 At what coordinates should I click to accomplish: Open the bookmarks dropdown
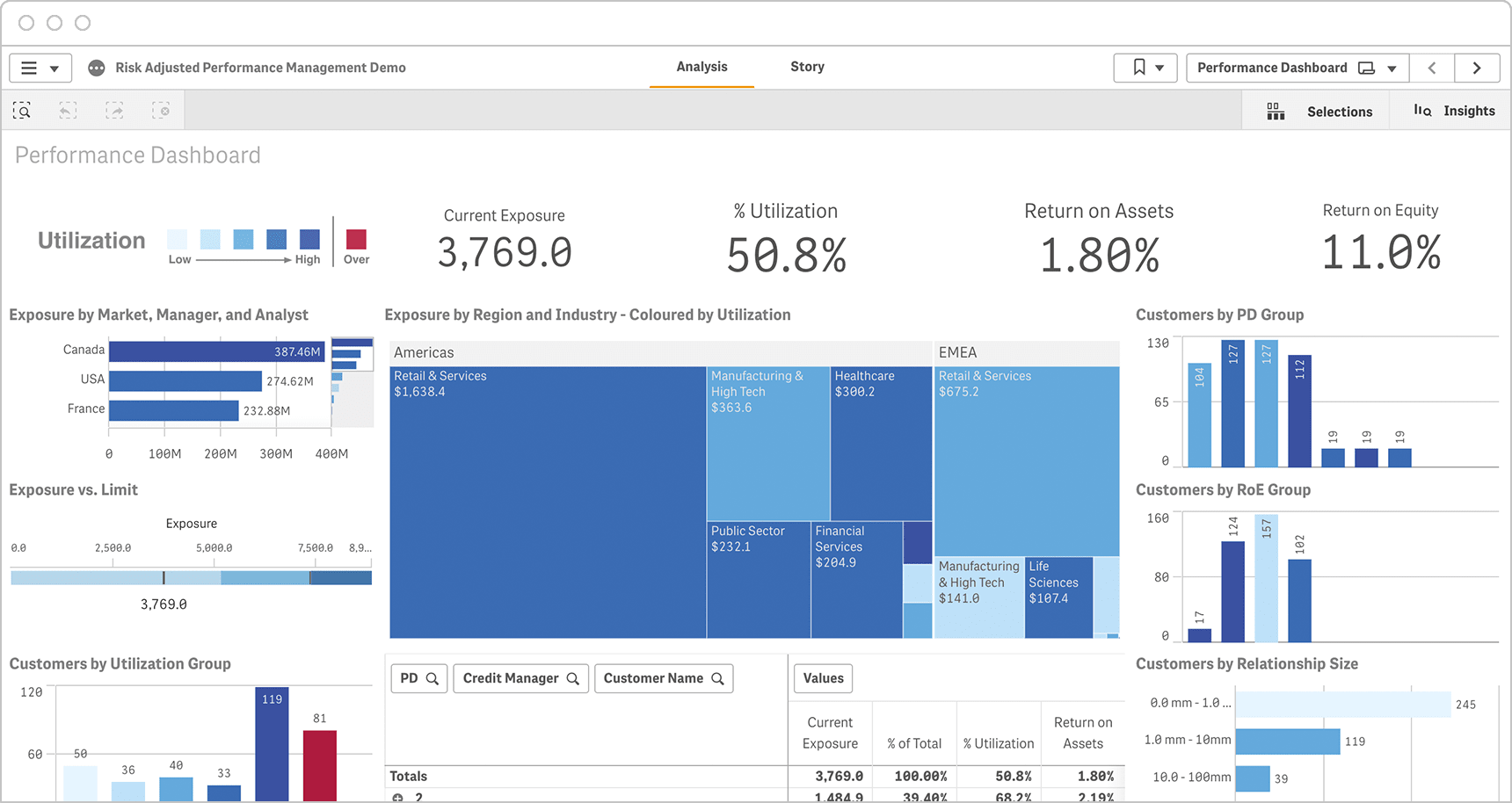(x=1145, y=68)
